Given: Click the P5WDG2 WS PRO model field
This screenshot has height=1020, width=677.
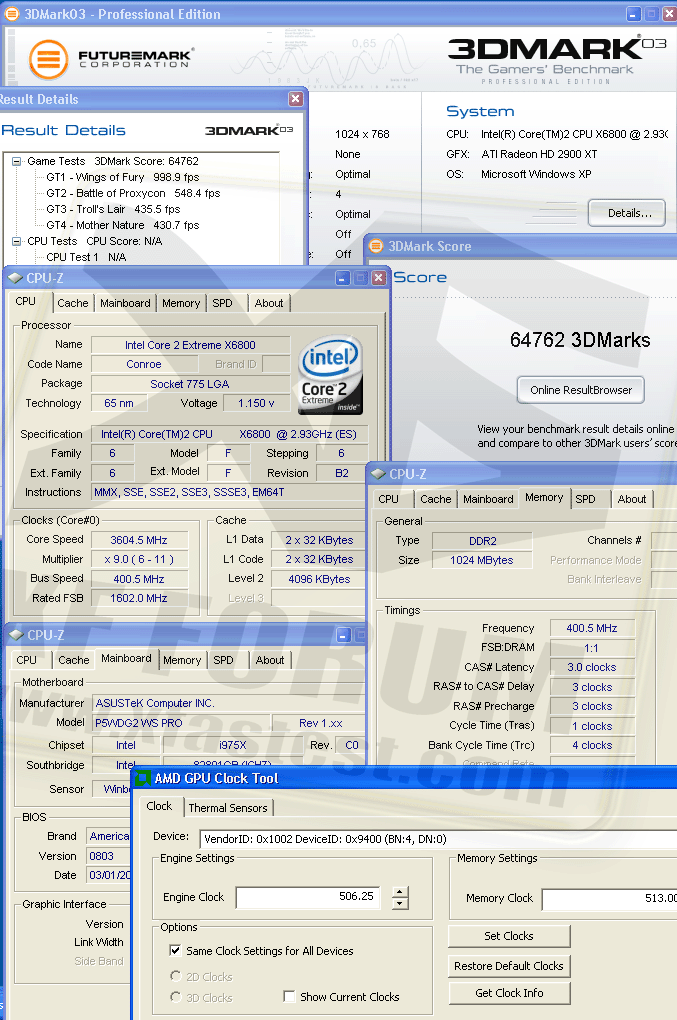Looking at the screenshot, I should (x=181, y=723).
